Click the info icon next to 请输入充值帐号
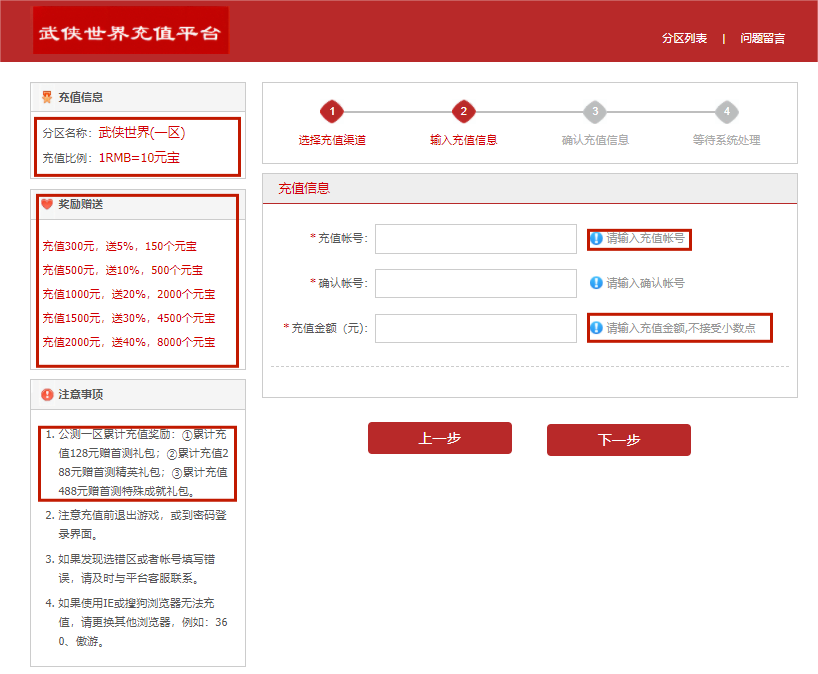 pyautogui.click(x=597, y=239)
